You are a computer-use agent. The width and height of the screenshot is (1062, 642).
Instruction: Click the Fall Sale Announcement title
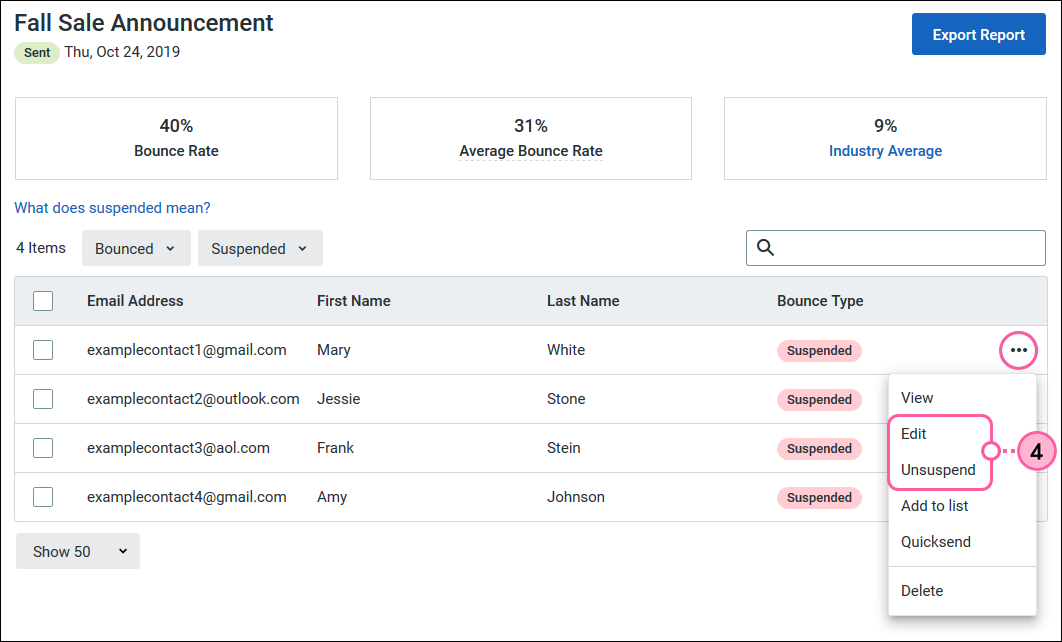coord(144,23)
